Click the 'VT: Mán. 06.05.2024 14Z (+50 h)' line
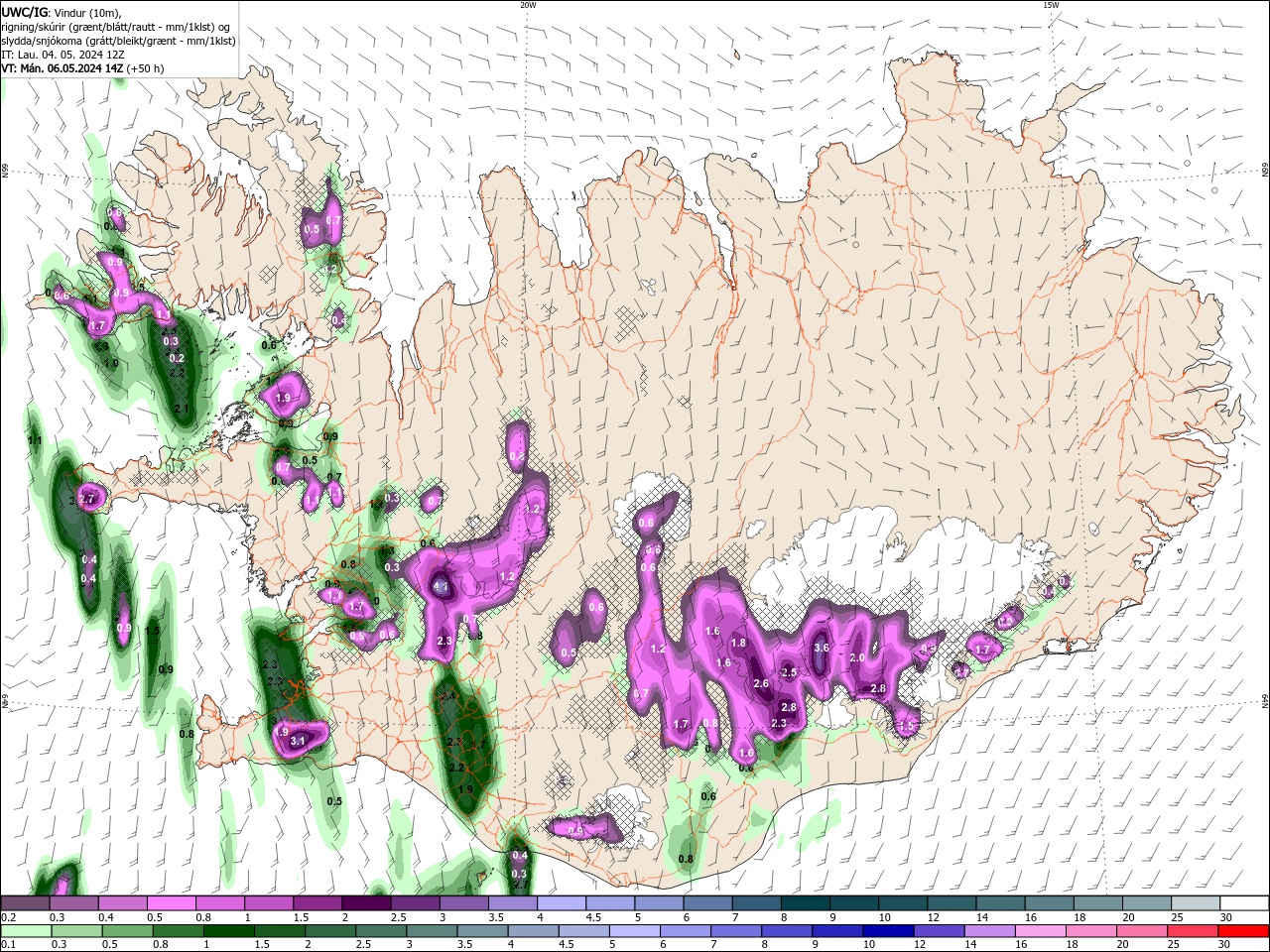This screenshot has height=952, width=1270. click(83, 68)
